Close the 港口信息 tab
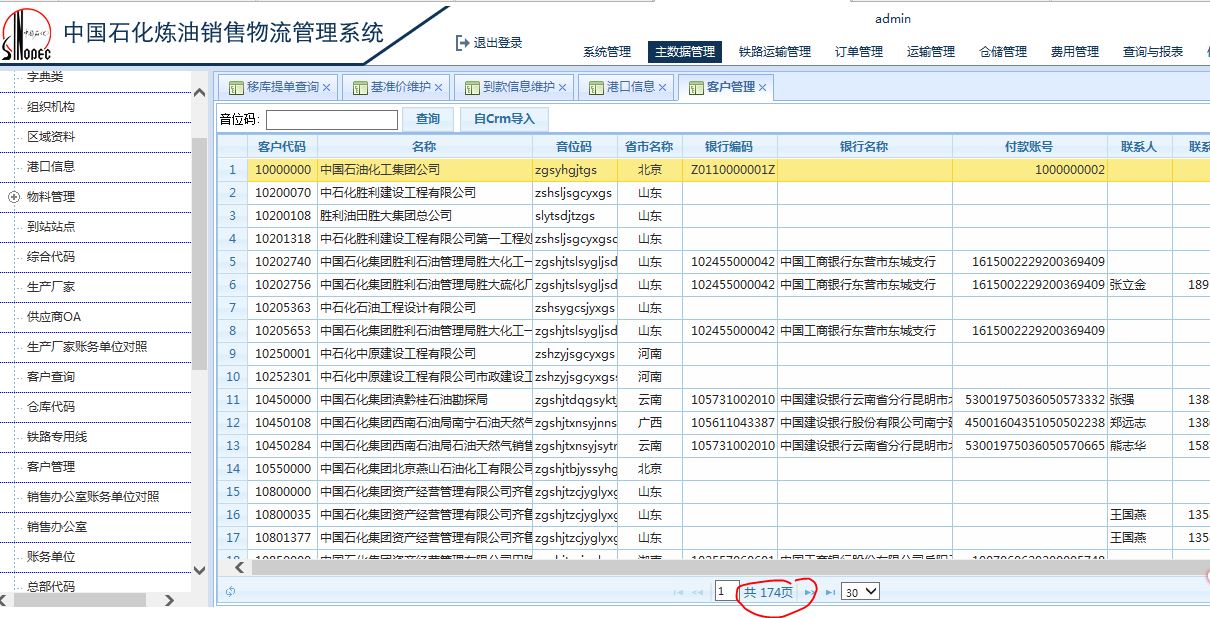Viewport: 1210px width, 618px height. pyautogui.click(x=662, y=88)
